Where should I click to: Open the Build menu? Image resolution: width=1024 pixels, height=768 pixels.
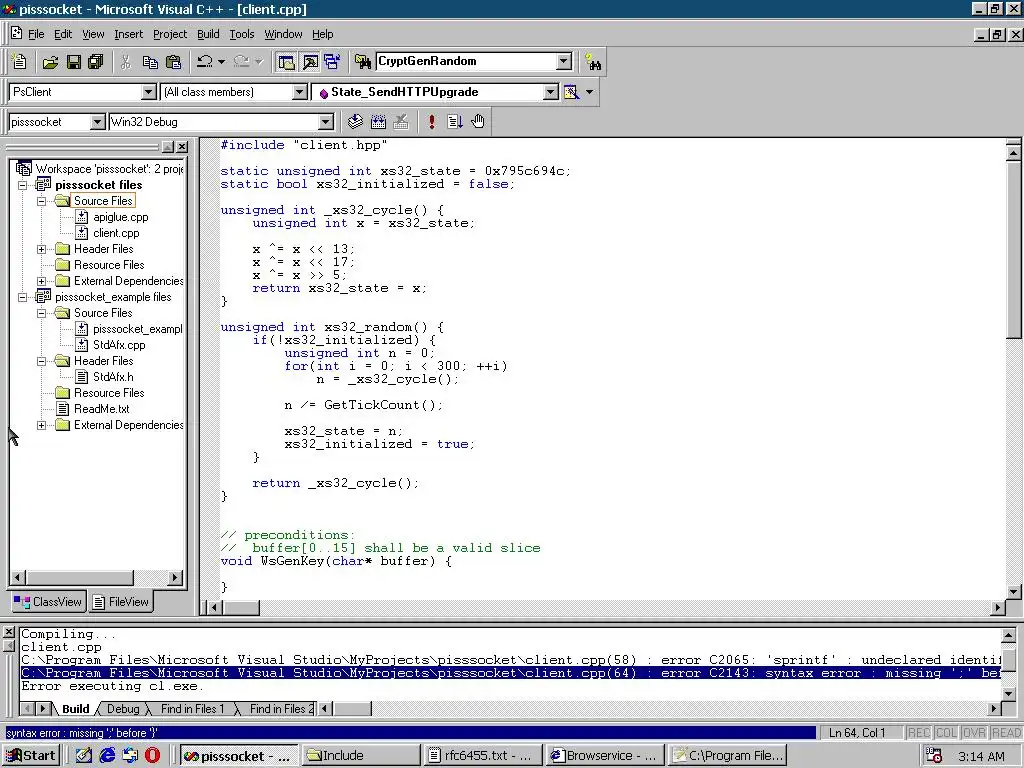pyautogui.click(x=208, y=34)
